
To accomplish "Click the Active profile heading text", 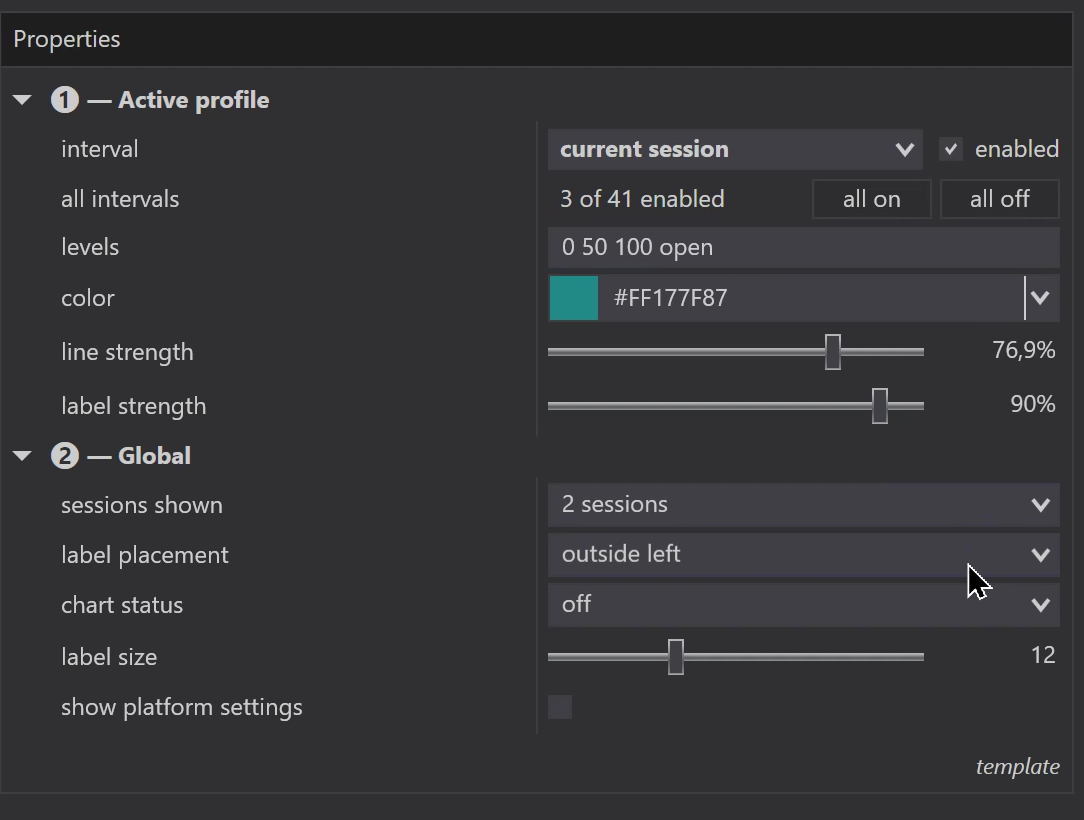I will point(194,100).
